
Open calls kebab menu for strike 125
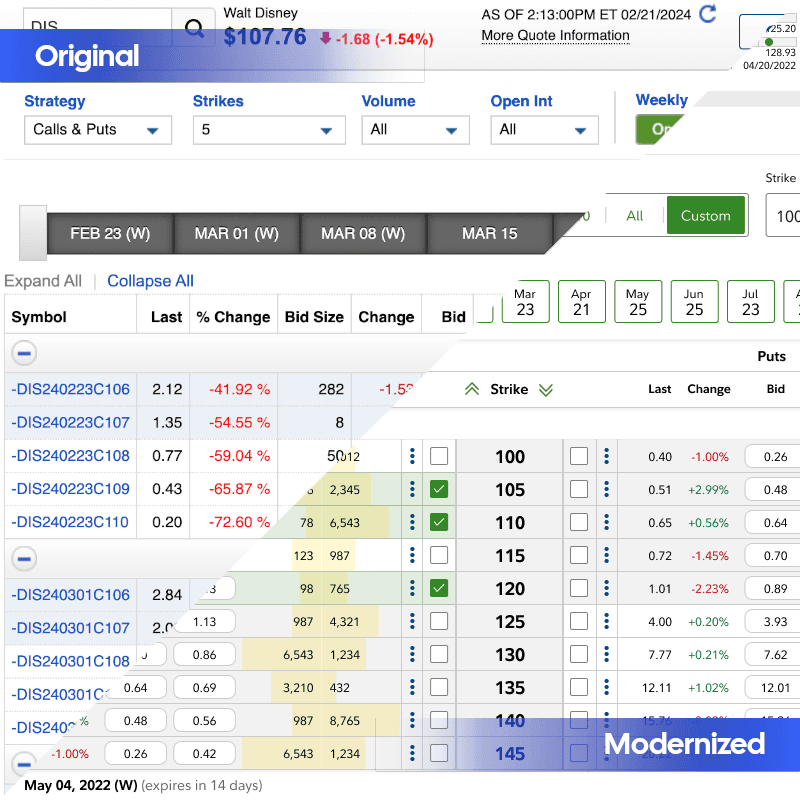[412, 621]
